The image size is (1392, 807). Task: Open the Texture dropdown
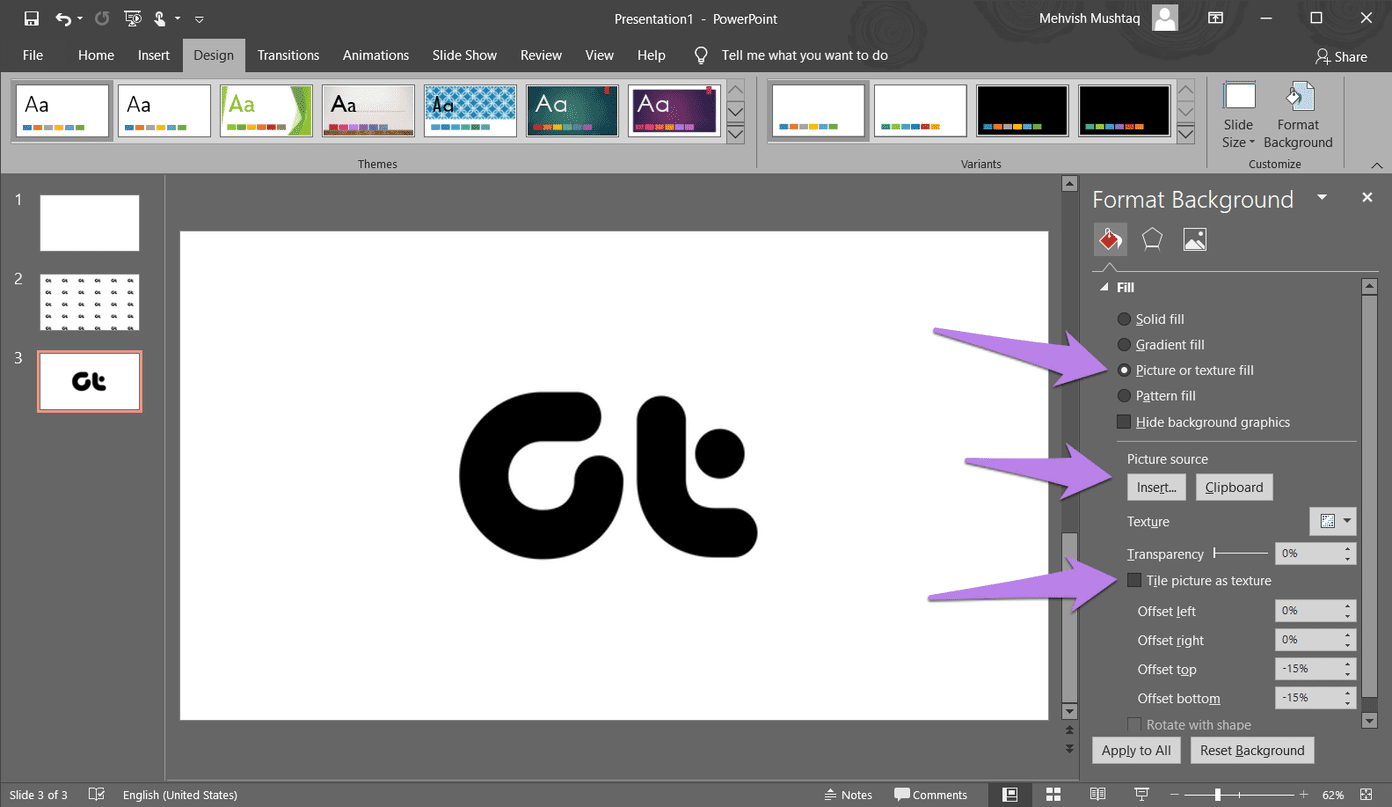(x=1333, y=521)
